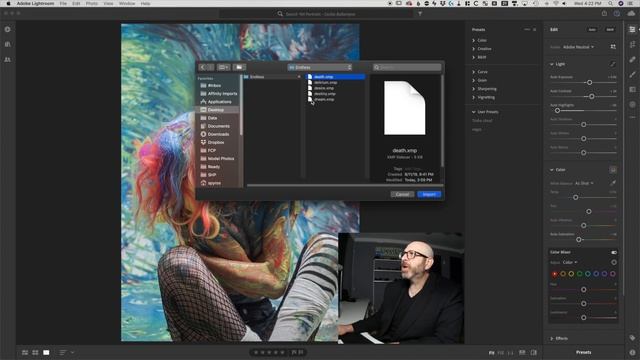This screenshot has width=640, height=360.
Task: Collapse the User Presets group
Action: [x=473, y=112]
